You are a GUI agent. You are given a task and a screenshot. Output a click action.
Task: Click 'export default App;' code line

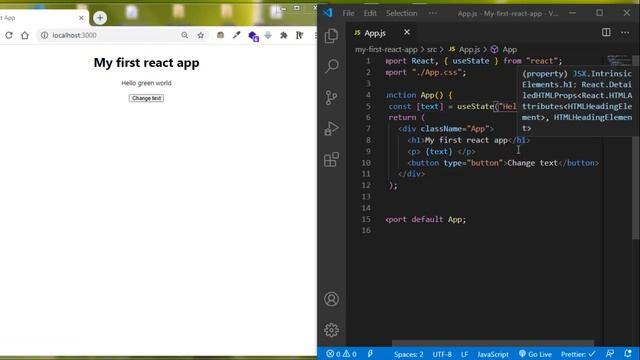point(425,219)
